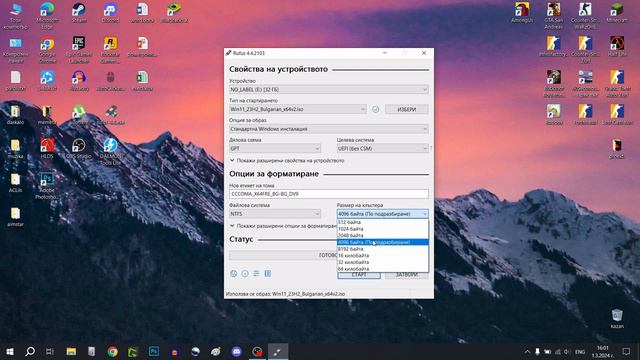Select 64 kilobytes cluster size
The height and width of the screenshot is (360, 640).
[382, 269]
